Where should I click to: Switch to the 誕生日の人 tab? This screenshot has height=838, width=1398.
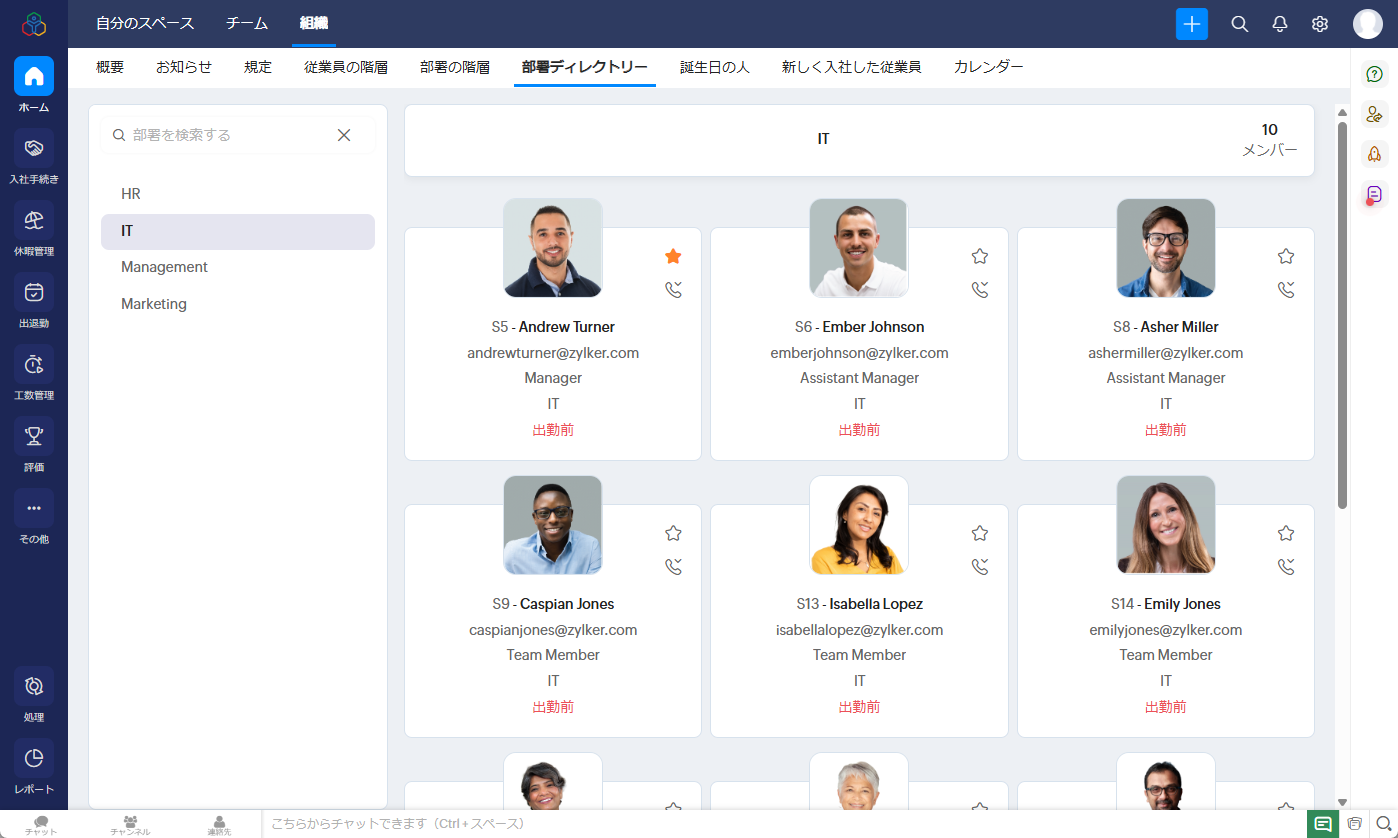(x=714, y=67)
